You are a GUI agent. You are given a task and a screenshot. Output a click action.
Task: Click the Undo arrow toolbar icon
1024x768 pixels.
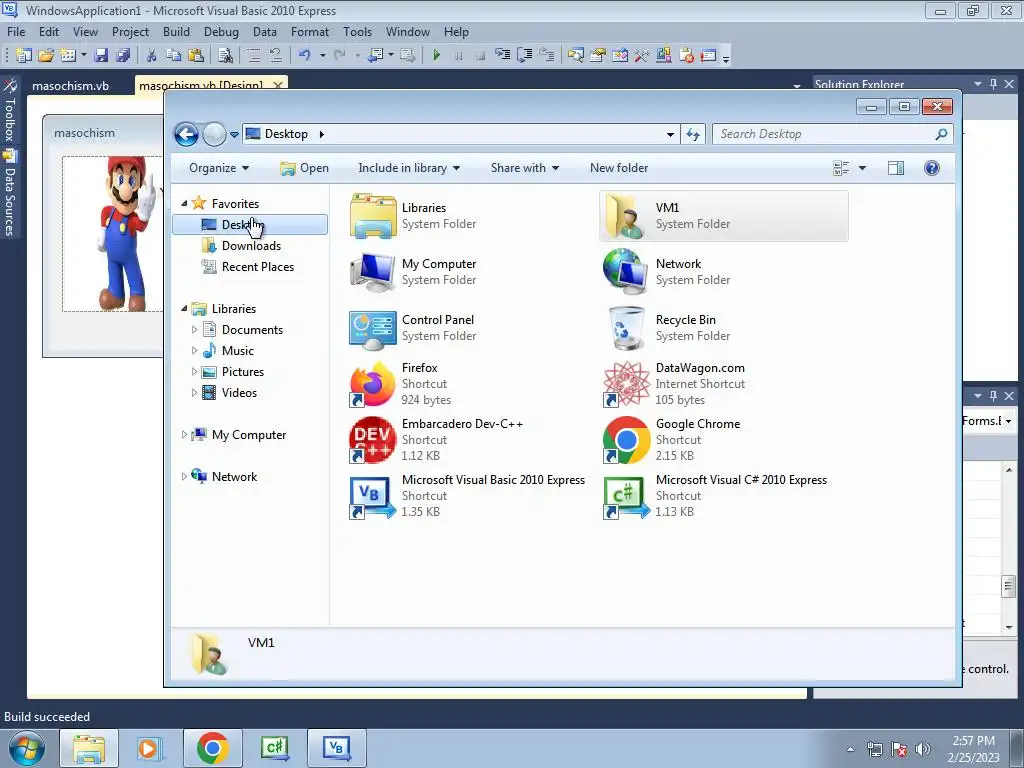coord(305,56)
